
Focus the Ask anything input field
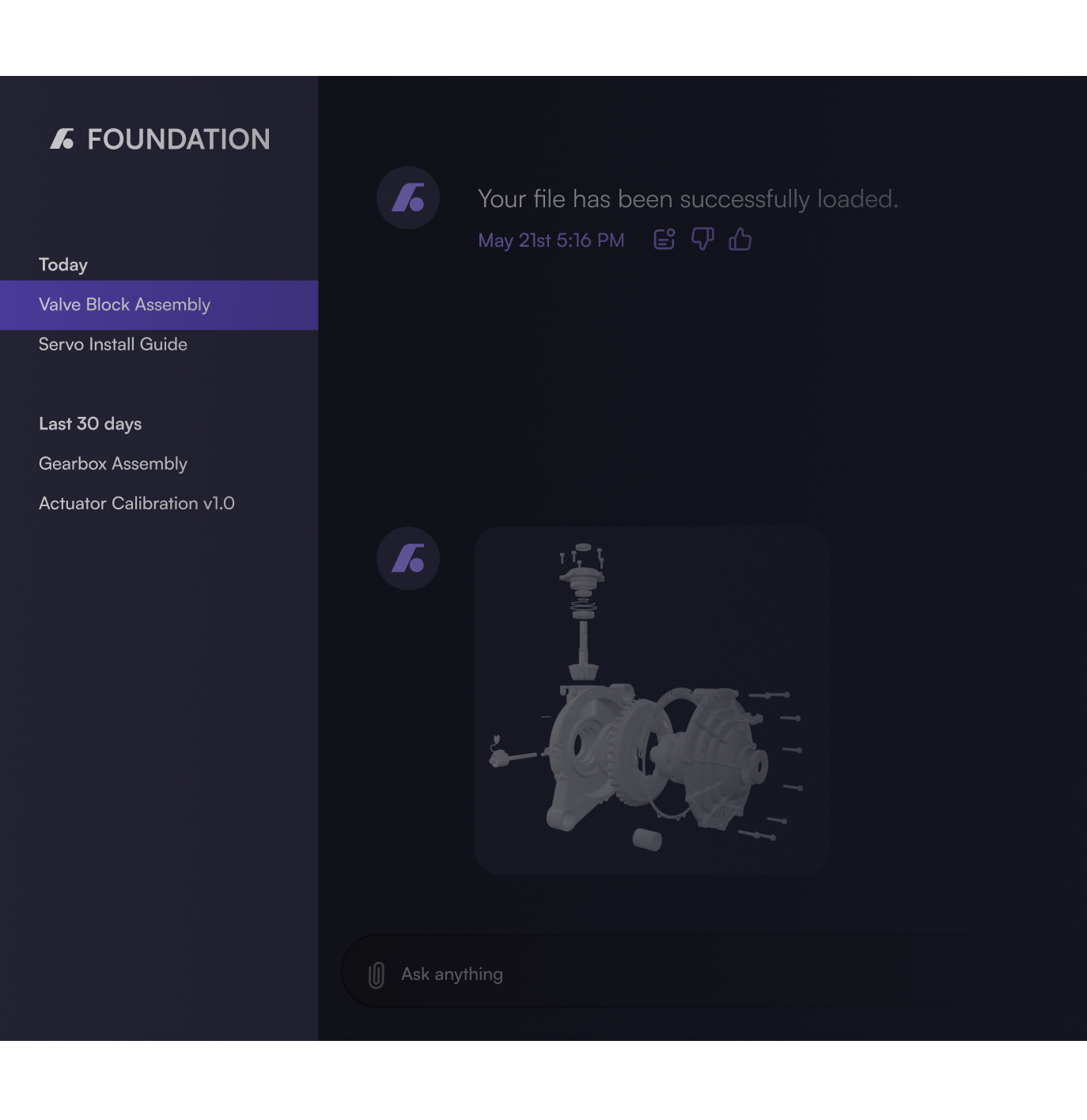click(x=714, y=971)
